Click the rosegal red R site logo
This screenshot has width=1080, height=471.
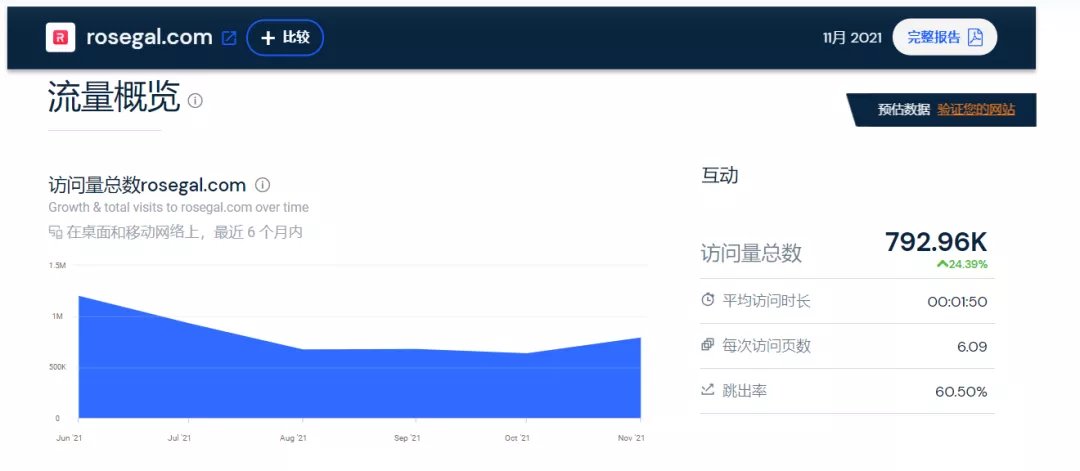(60, 37)
